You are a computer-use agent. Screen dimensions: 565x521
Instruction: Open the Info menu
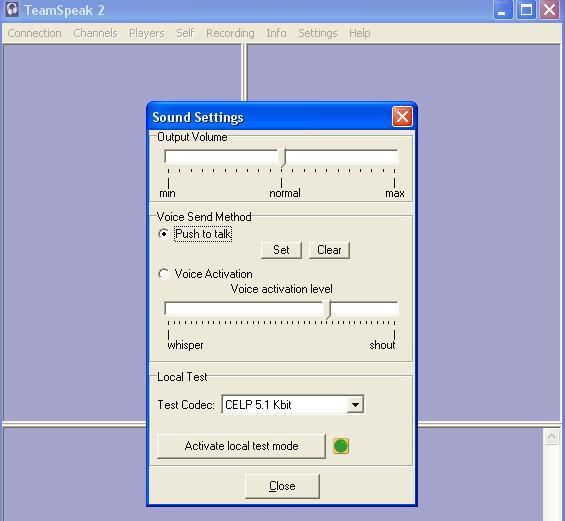276,33
